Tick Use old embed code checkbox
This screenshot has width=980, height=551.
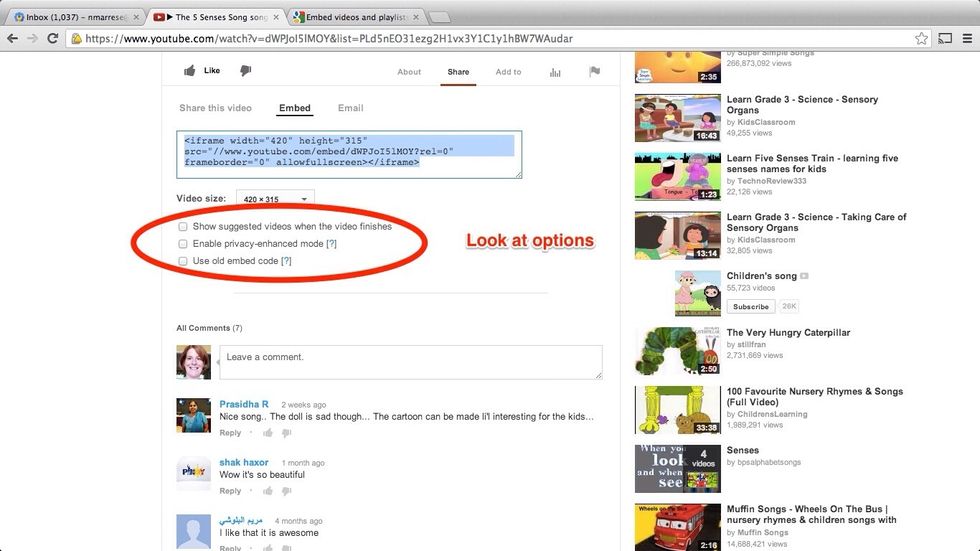[x=182, y=261]
